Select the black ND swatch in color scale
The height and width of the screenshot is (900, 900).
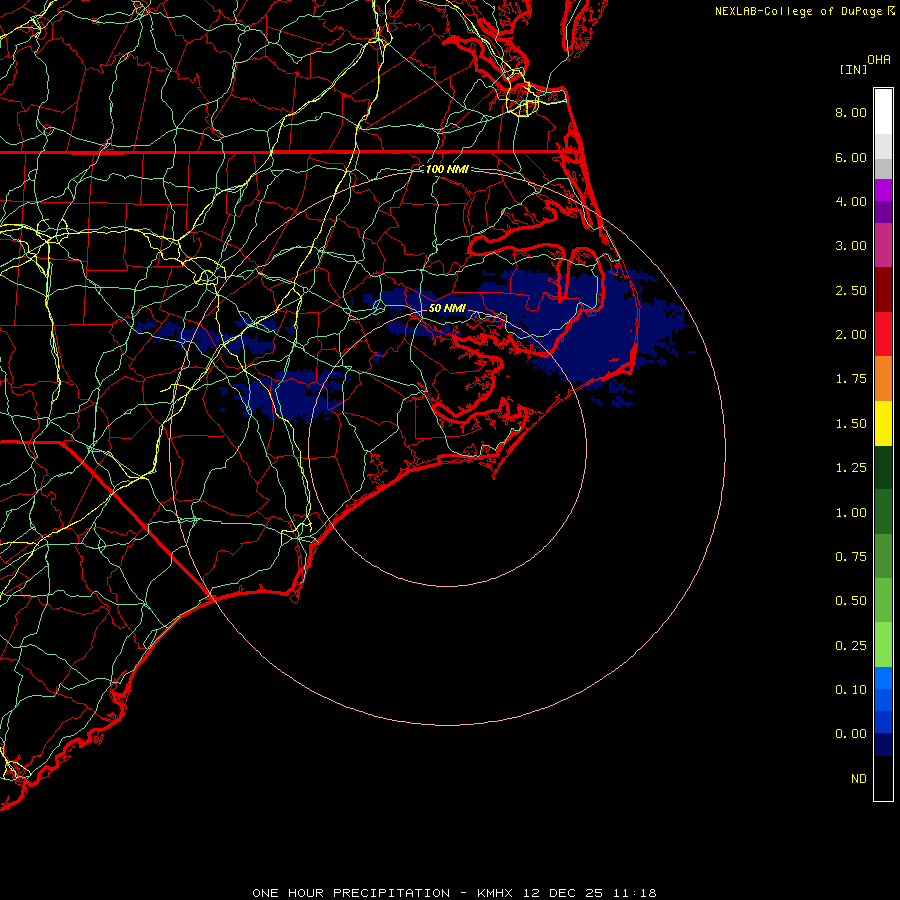click(x=883, y=778)
